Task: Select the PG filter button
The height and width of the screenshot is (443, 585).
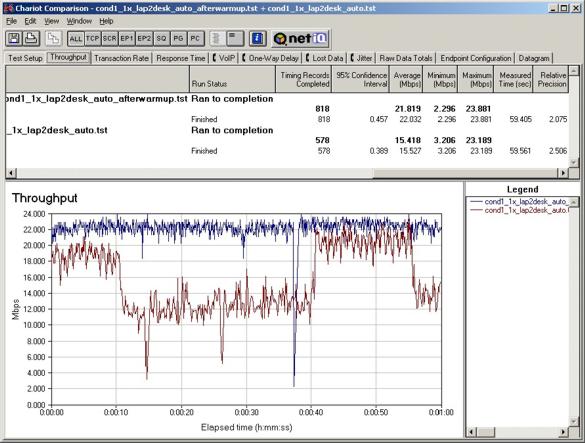Action: tap(178, 38)
